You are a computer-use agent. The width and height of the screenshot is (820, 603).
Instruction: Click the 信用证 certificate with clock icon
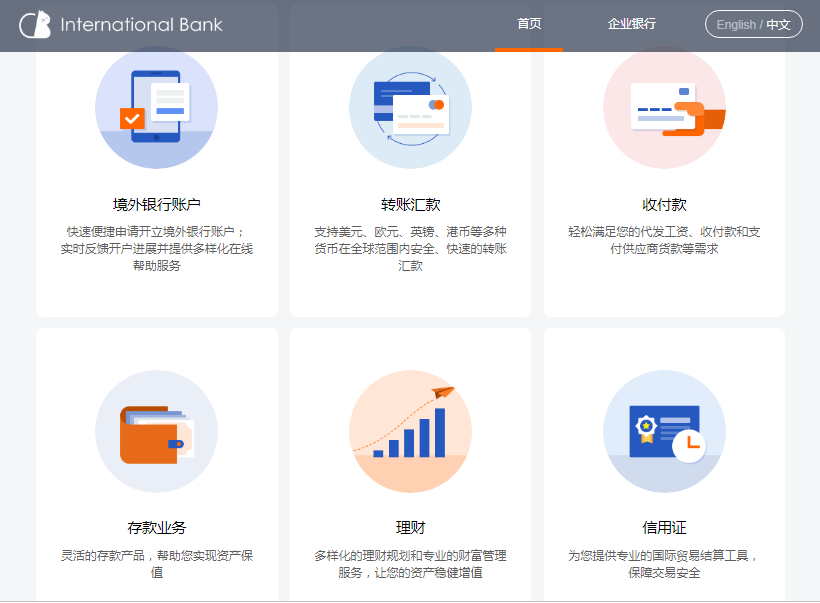pyautogui.click(x=664, y=432)
